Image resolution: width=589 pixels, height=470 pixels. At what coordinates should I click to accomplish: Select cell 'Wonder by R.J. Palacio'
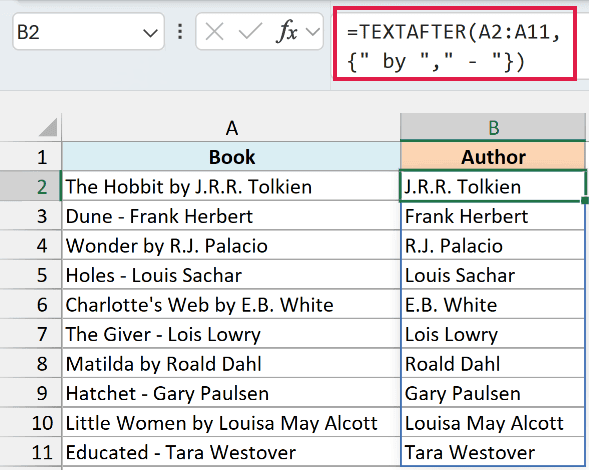coord(231,245)
